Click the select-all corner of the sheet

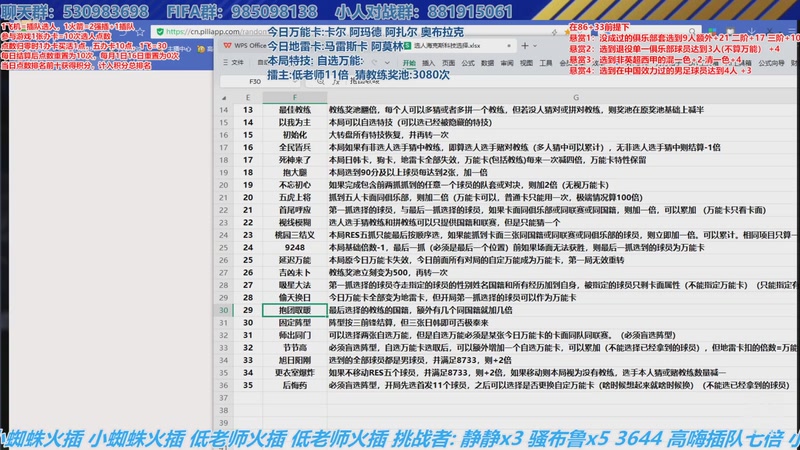(x=223, y=97)
